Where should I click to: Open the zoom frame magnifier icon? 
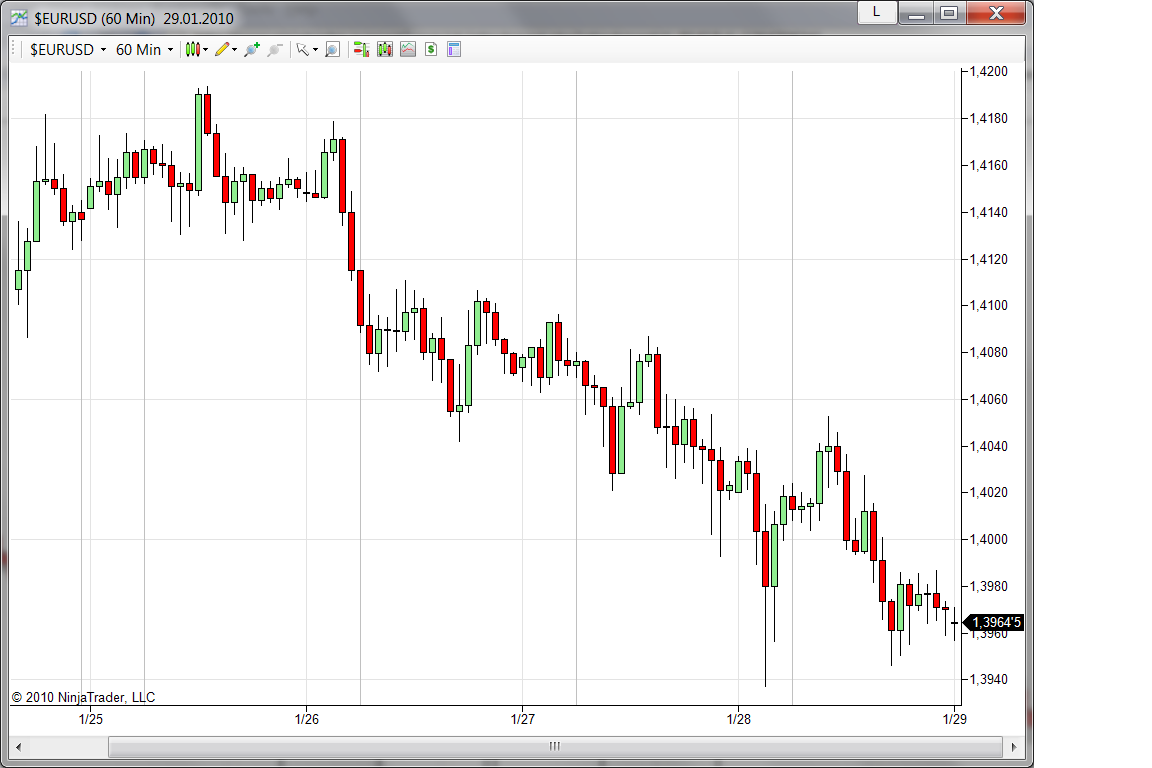(333, 49)
